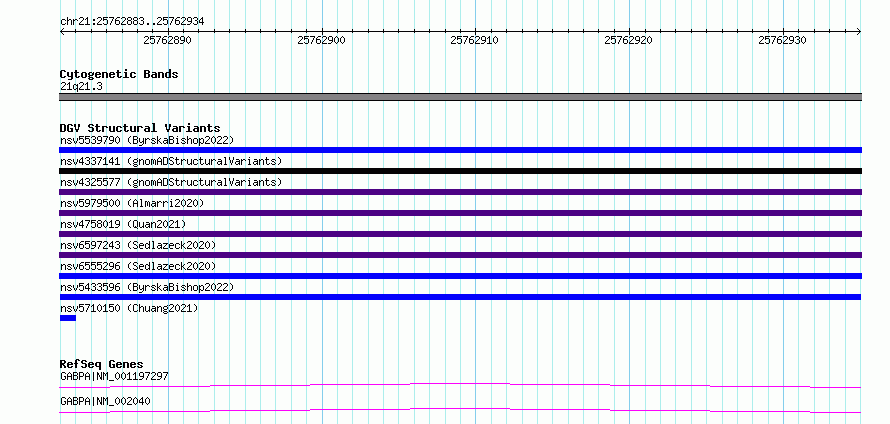
Task: Open nsv5979500 (Almarri2020) variant label
Action: pyautogui.click(x=132, y=203)
